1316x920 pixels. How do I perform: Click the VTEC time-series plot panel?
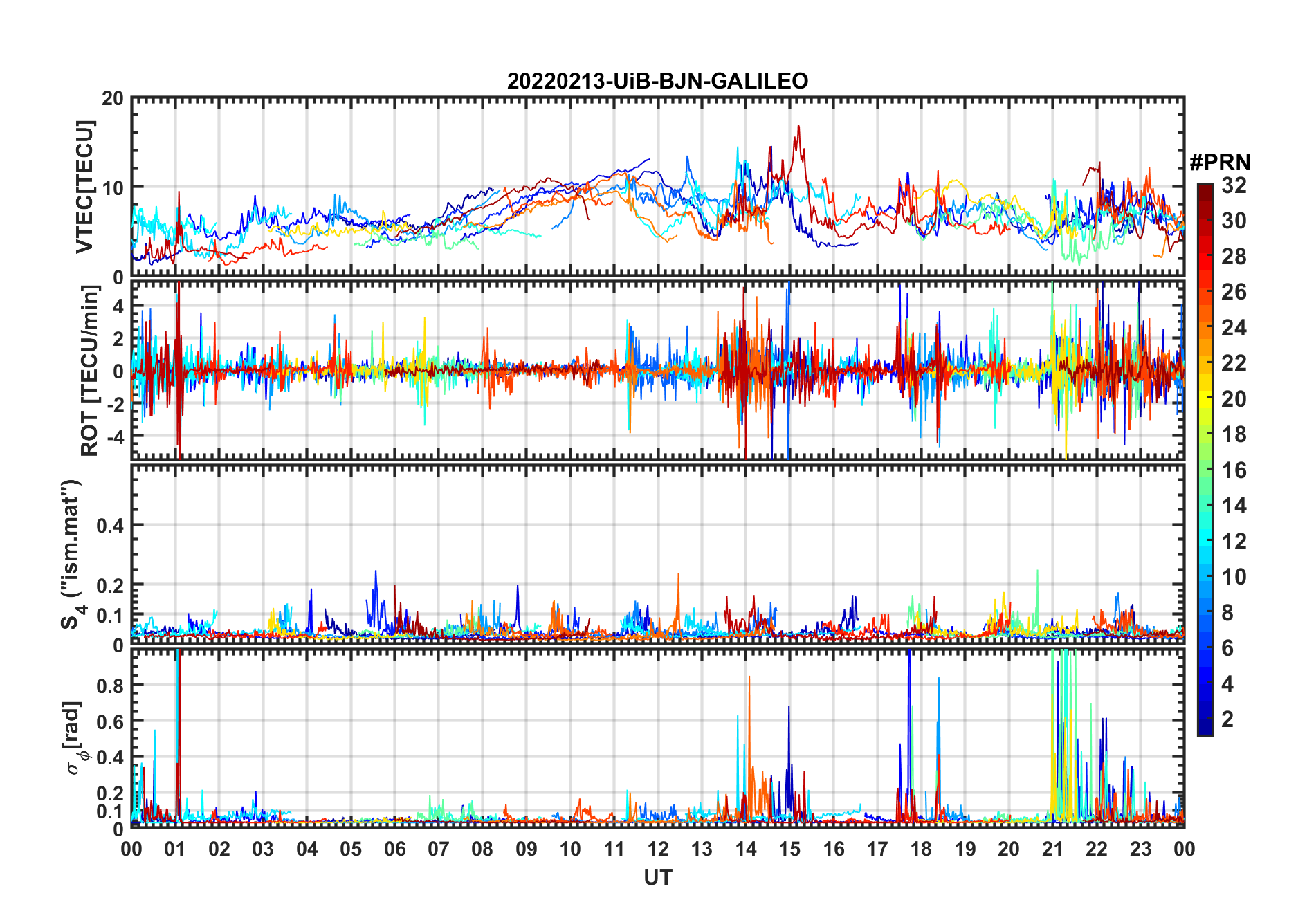click(x=658, y=187)
